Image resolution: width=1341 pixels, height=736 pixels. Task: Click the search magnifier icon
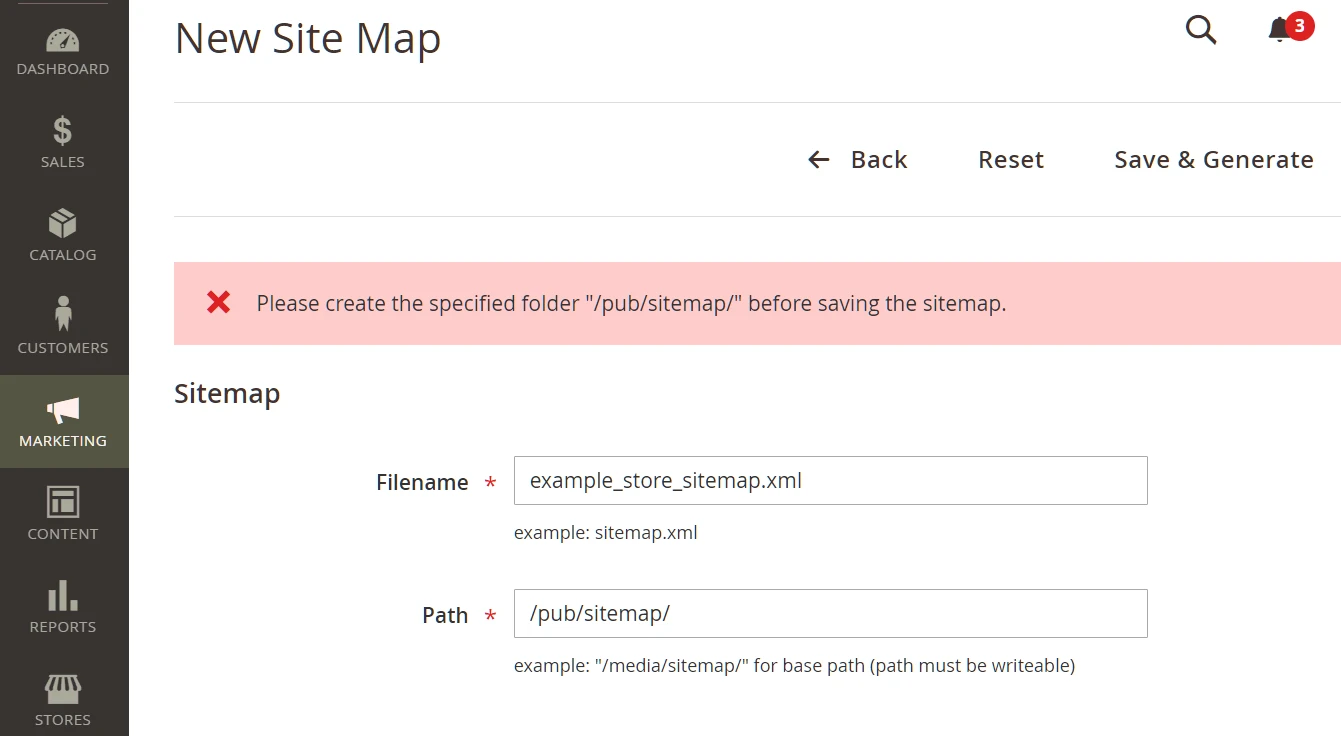1200,31
